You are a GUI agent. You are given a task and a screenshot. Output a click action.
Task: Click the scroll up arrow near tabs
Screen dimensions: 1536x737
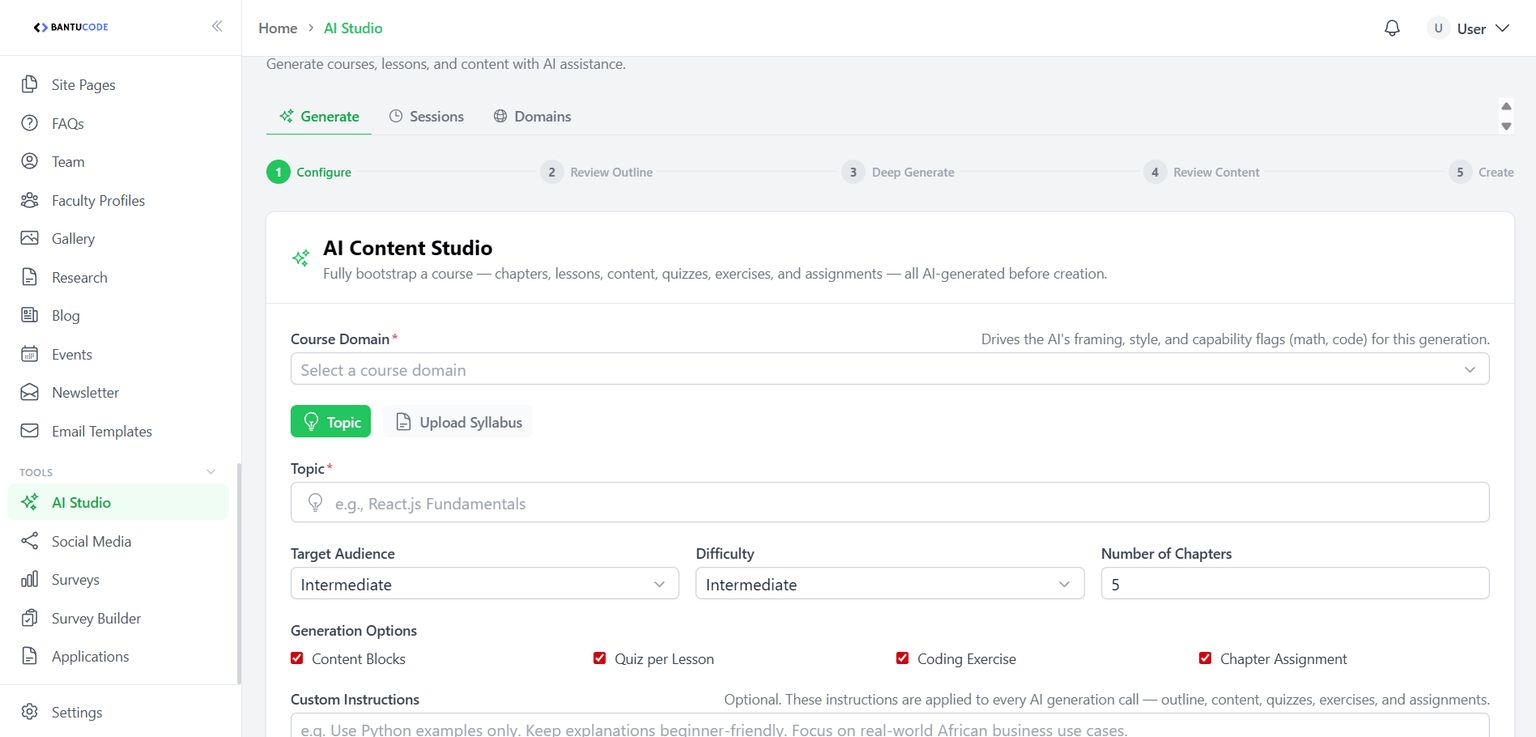point(1506,106)
